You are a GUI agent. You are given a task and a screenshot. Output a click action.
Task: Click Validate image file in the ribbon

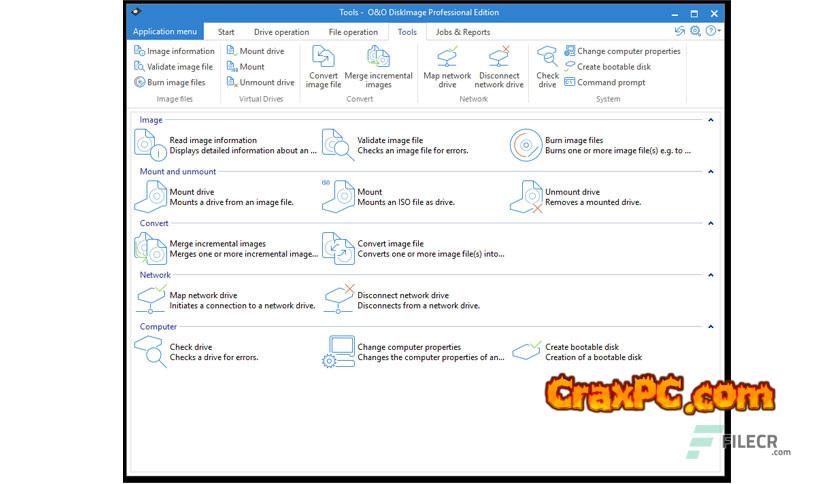(x=174, y=67)
